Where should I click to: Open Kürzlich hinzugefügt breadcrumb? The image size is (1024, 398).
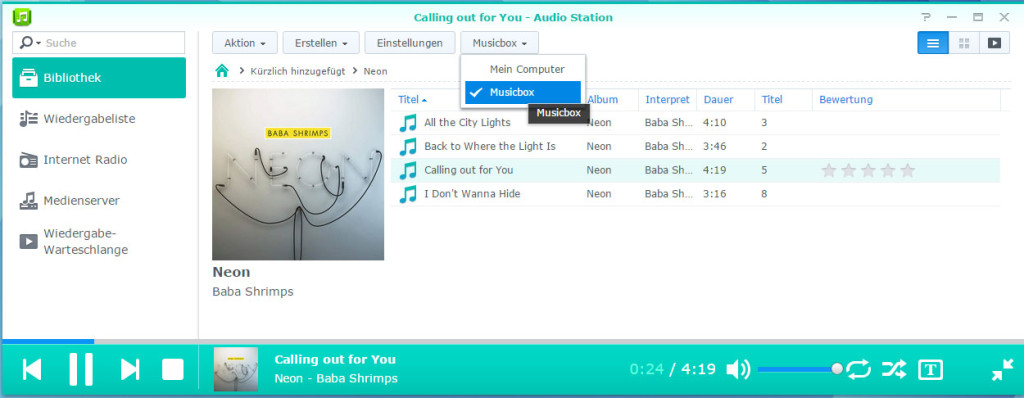pos(298,71)
